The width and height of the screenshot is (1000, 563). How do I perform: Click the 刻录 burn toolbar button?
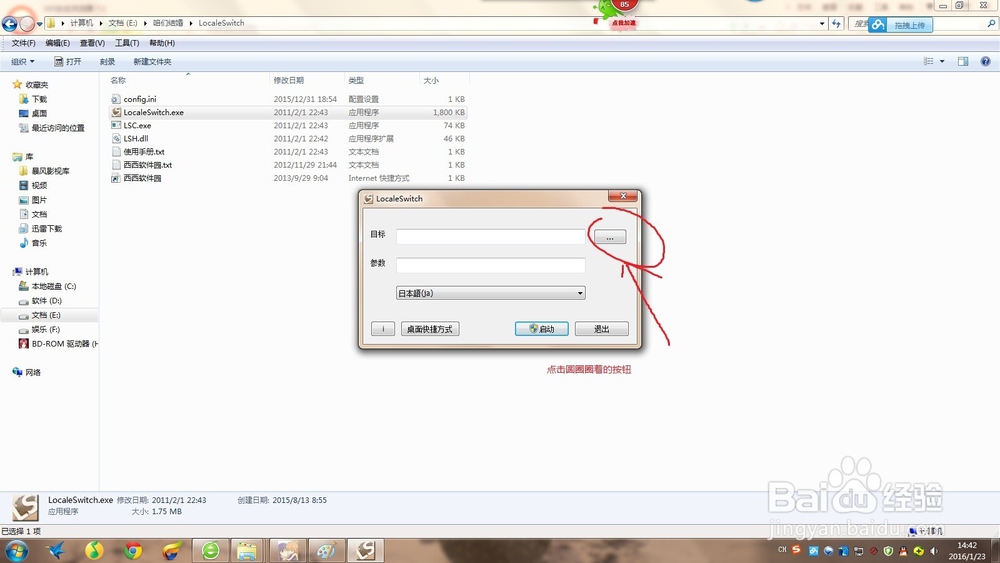click(107, 62)
